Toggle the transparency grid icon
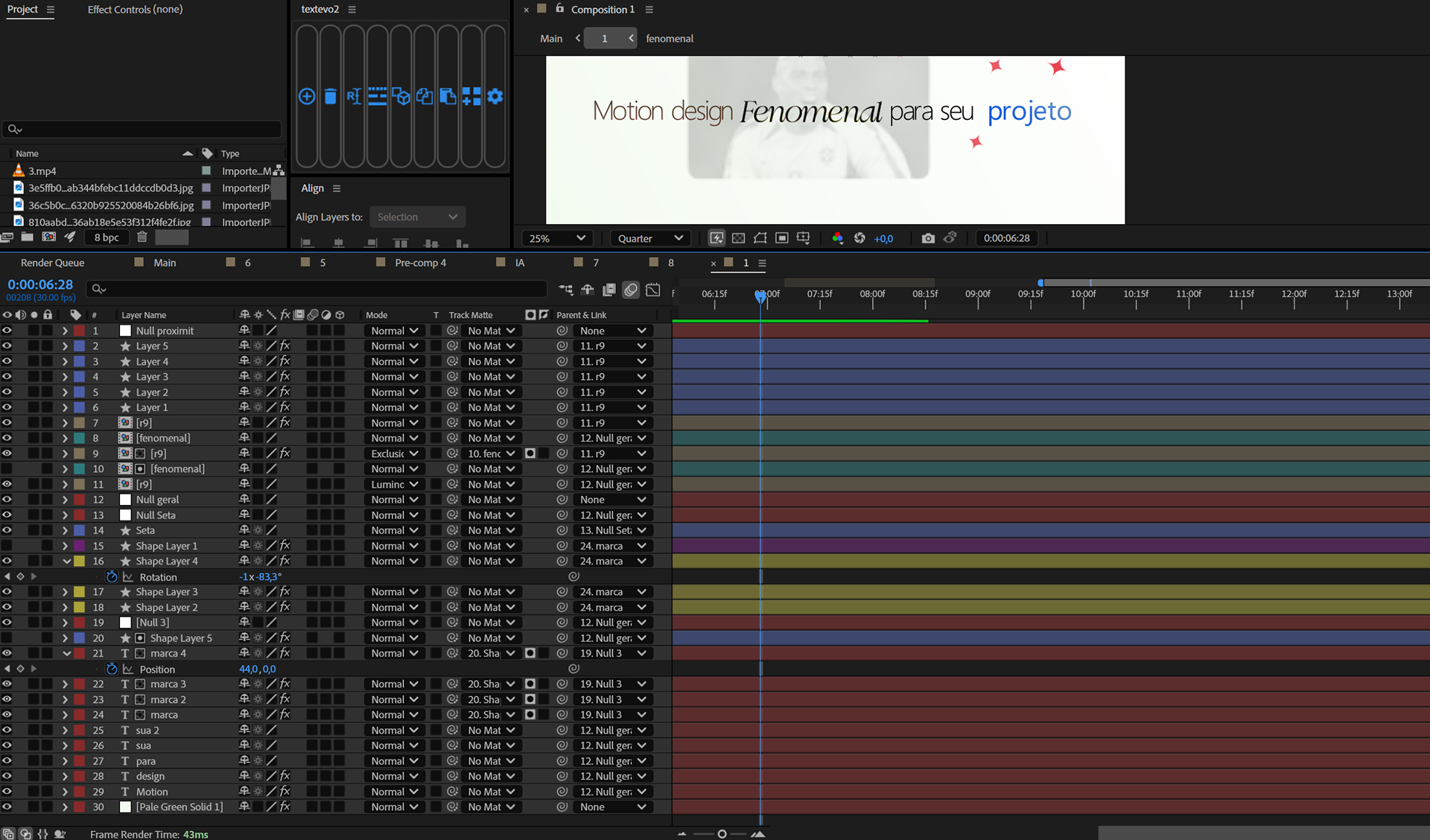Screen dimensions: 1430x840 [738, 238]
